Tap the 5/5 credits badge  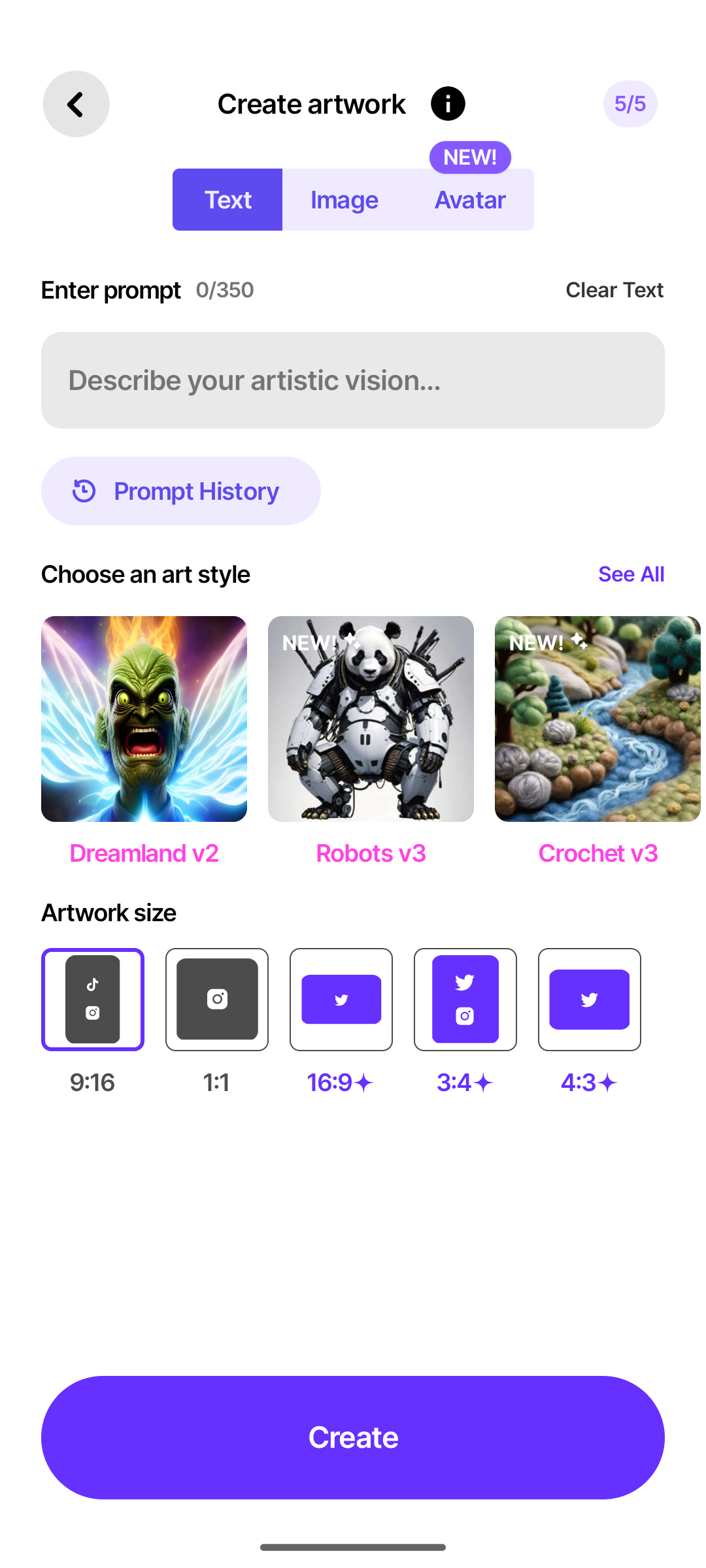[x=630, y=104]
